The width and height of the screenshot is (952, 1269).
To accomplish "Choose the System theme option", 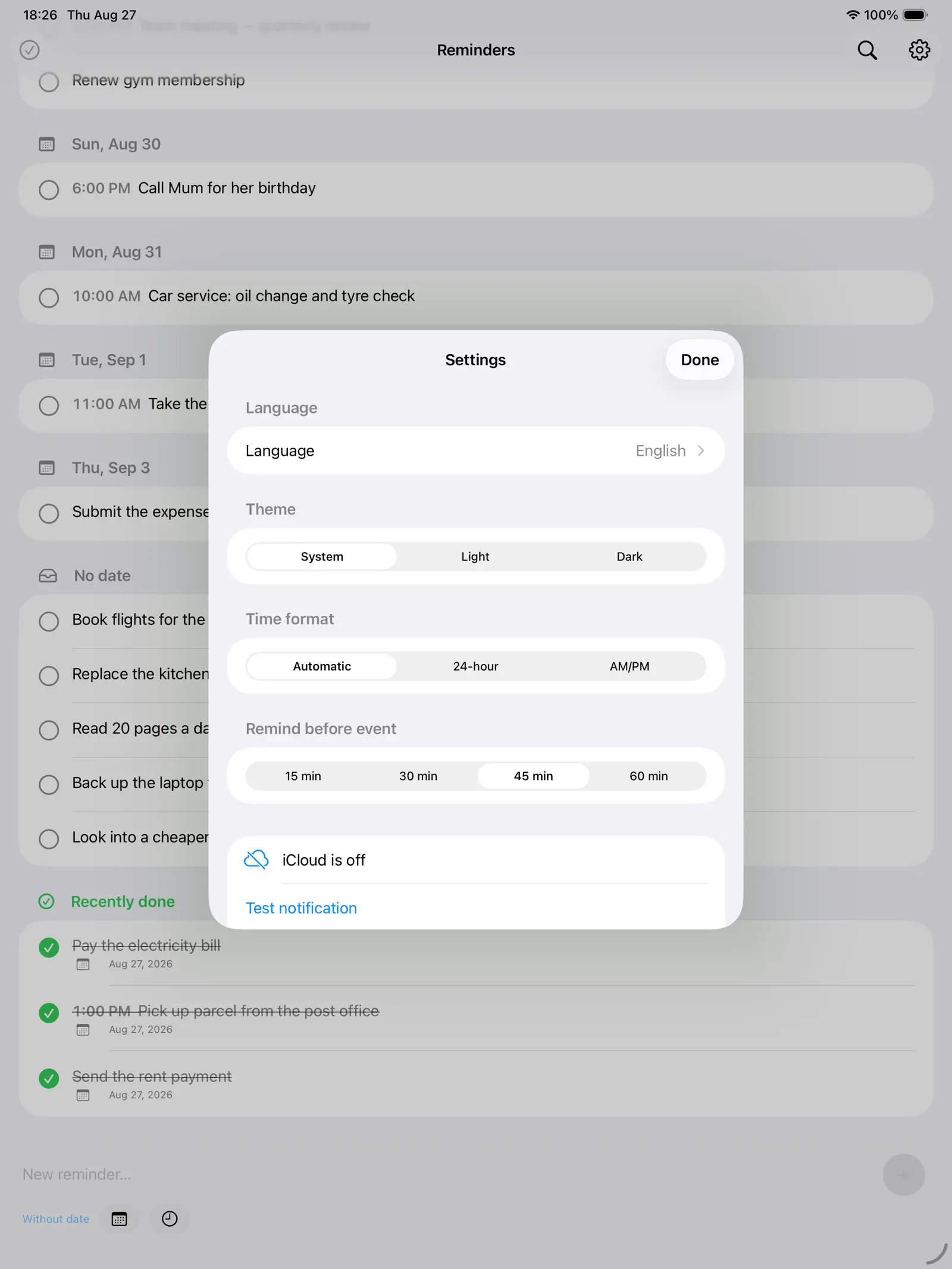I will [x=322, y=556].
